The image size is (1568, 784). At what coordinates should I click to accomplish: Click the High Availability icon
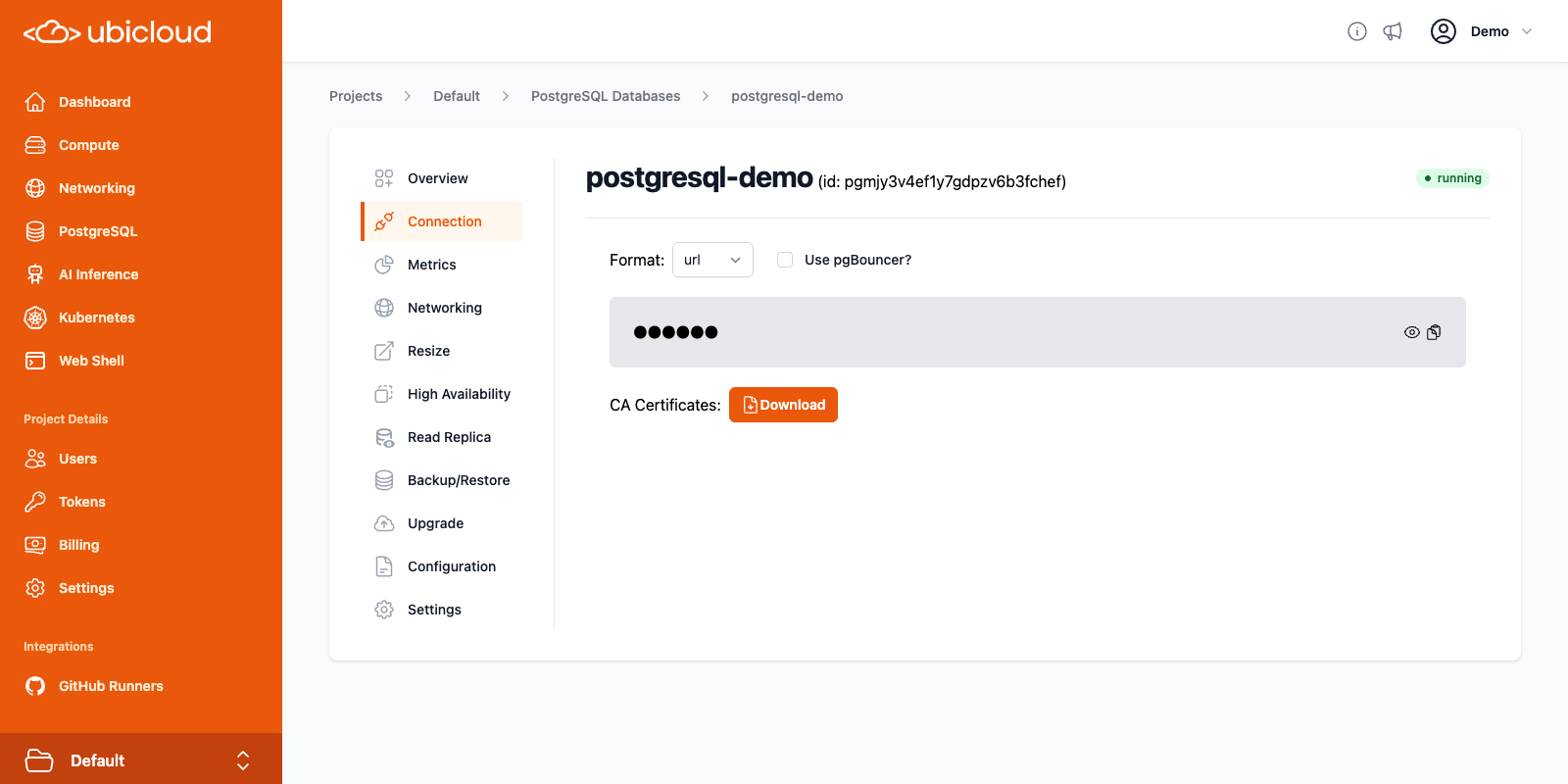point(384,394)
